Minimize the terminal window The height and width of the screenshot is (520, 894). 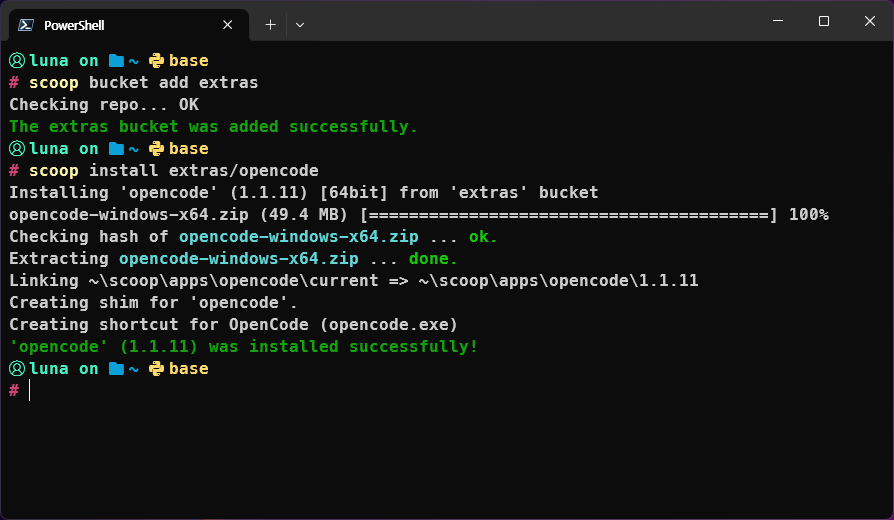[x=778, y=21]
